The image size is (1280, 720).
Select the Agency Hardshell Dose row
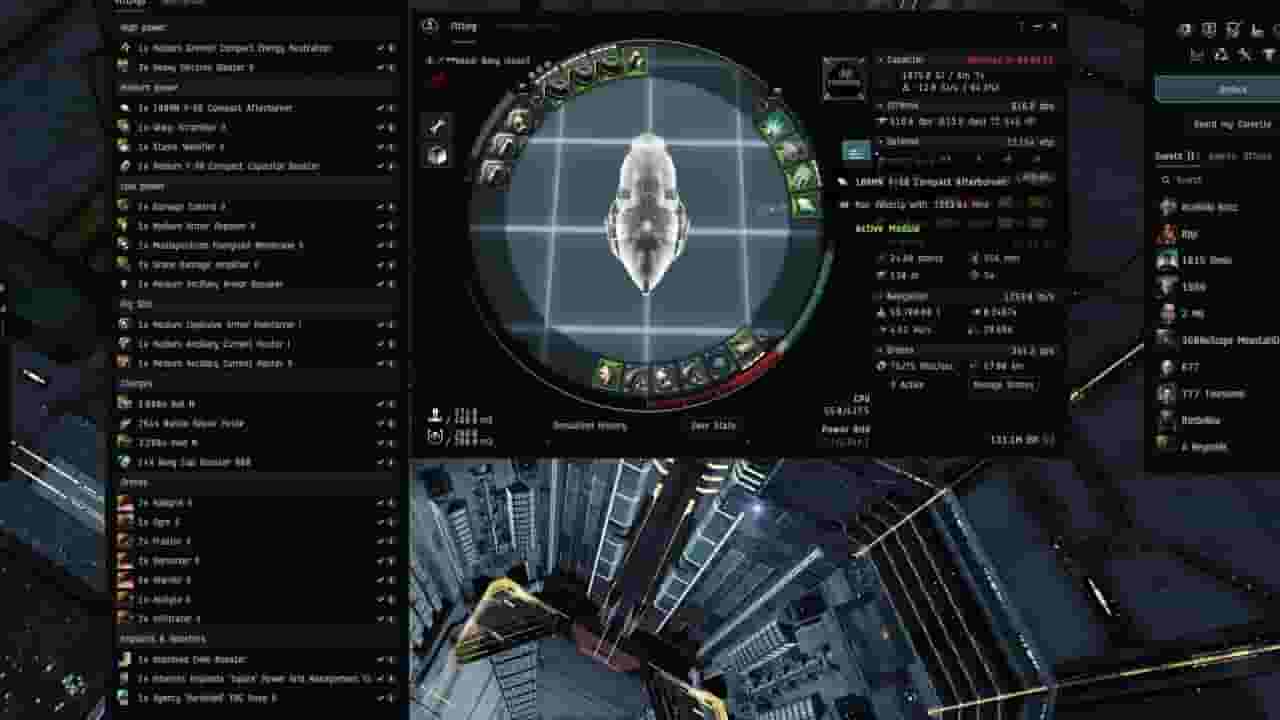pos(256,698)
